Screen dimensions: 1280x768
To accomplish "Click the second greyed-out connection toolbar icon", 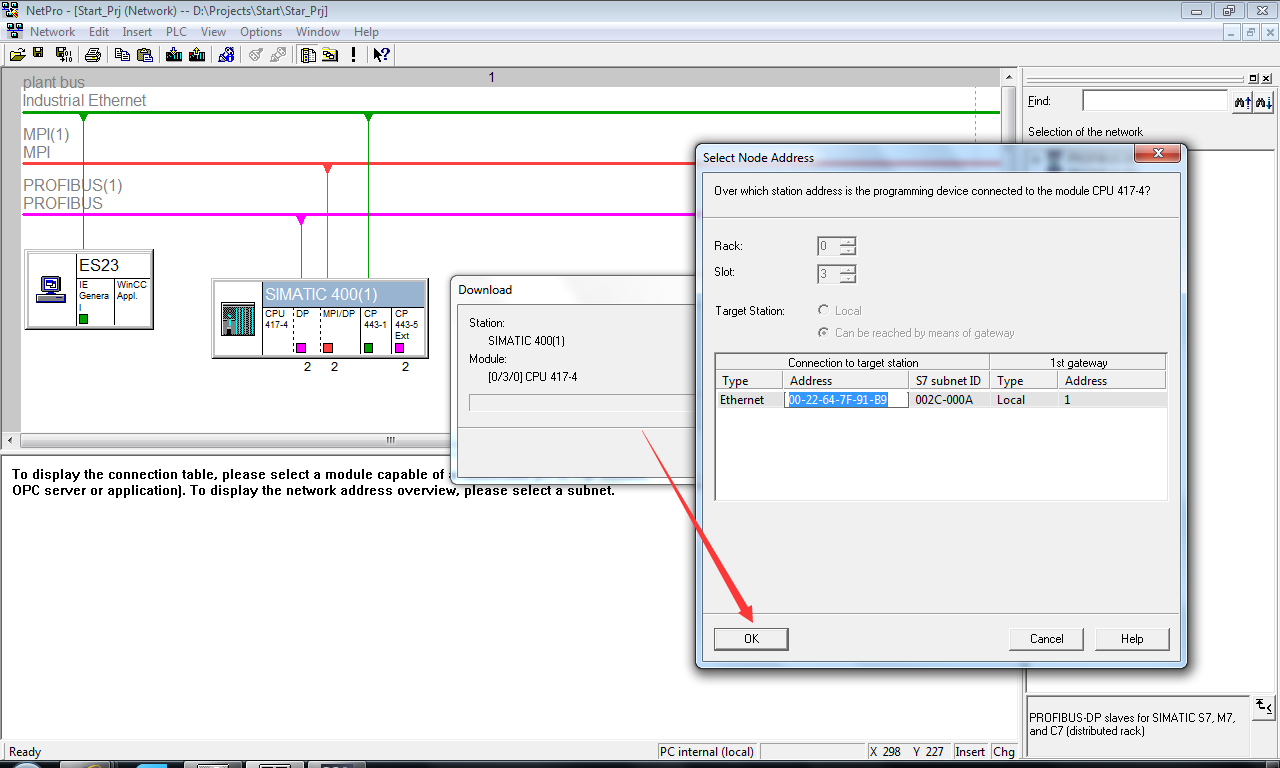I will click(x=279, y=54).
